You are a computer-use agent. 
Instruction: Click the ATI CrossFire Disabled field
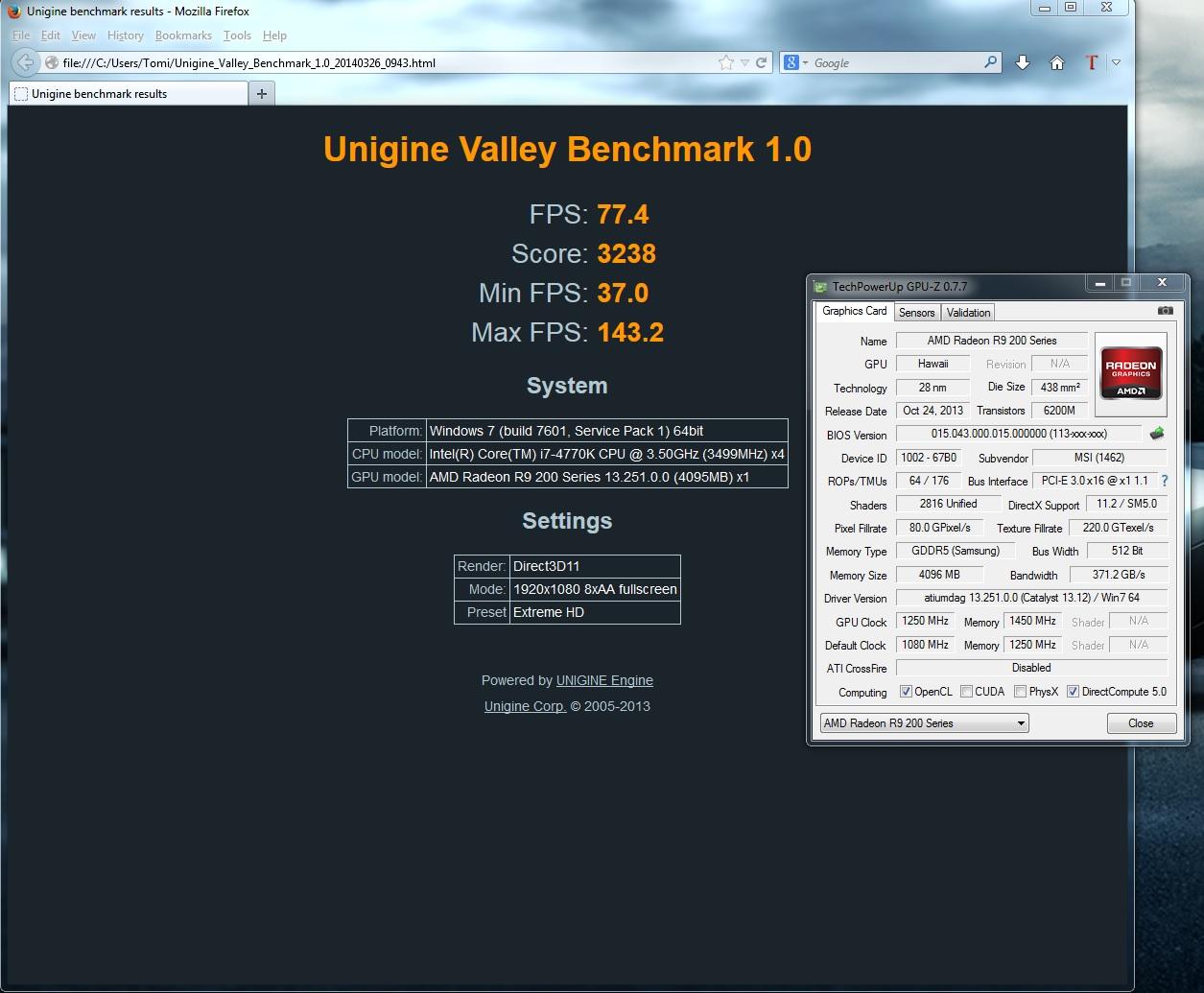pyautogui.click(x=1031, y=668)
